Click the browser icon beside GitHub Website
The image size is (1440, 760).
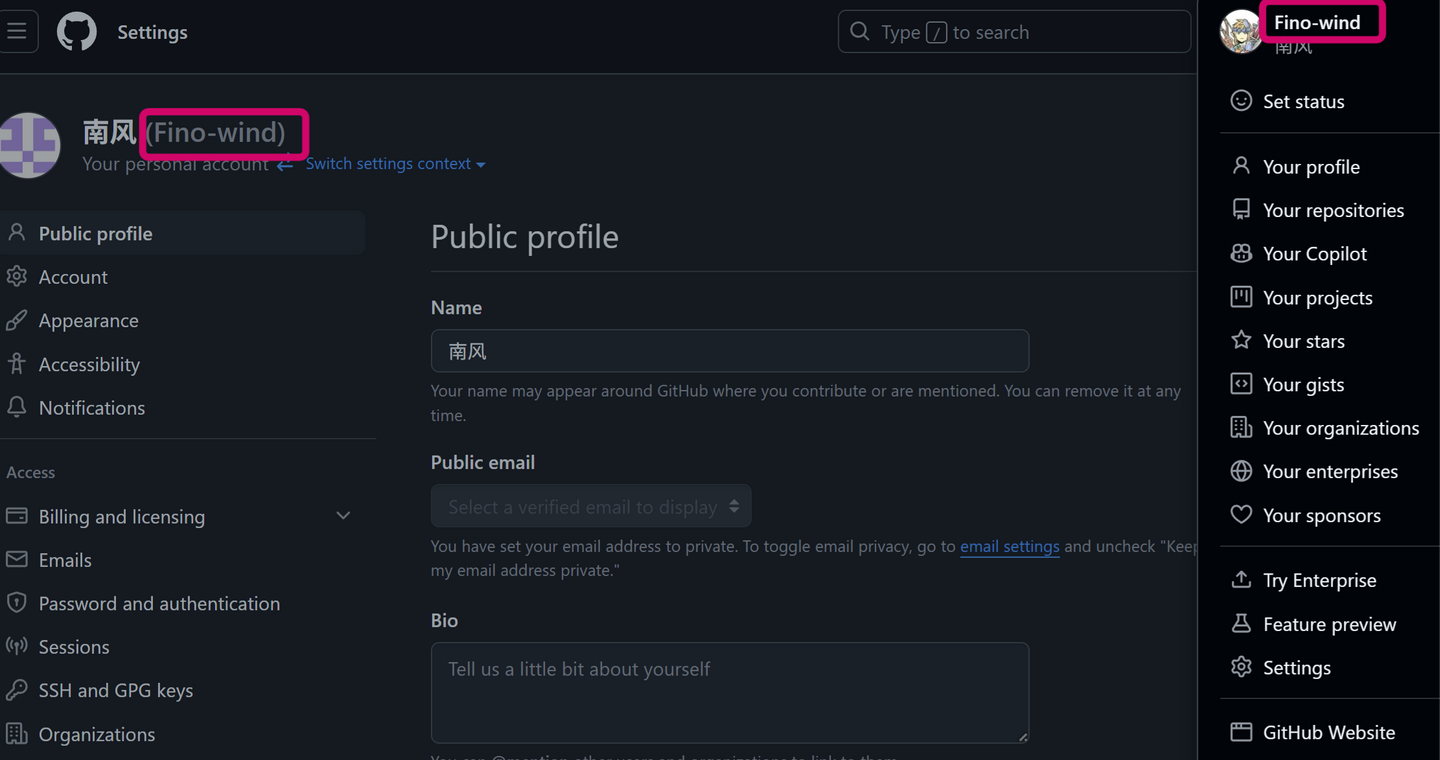pos(1241,732)
